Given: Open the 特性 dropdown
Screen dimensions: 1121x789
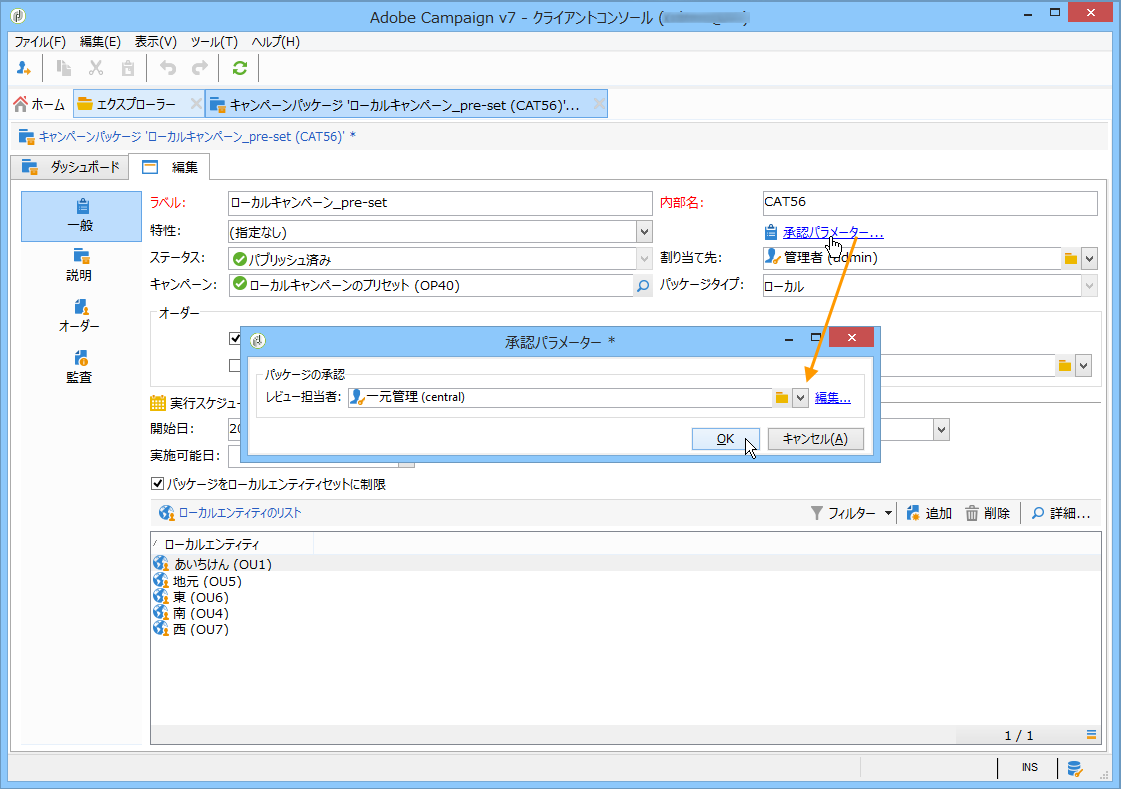Looking at the screenshot, I should coord(644,232).
